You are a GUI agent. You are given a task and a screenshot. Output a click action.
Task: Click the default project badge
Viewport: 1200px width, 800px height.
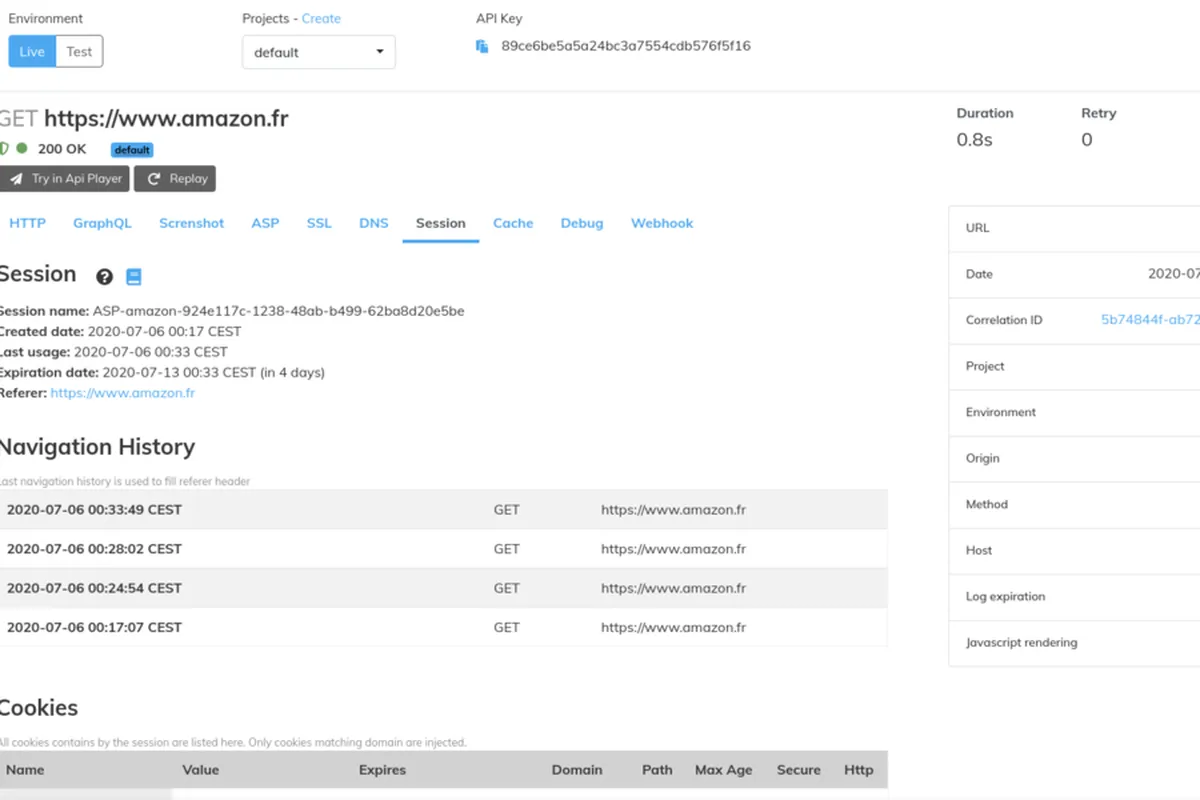pyautogui.click(x=132, y=150)
